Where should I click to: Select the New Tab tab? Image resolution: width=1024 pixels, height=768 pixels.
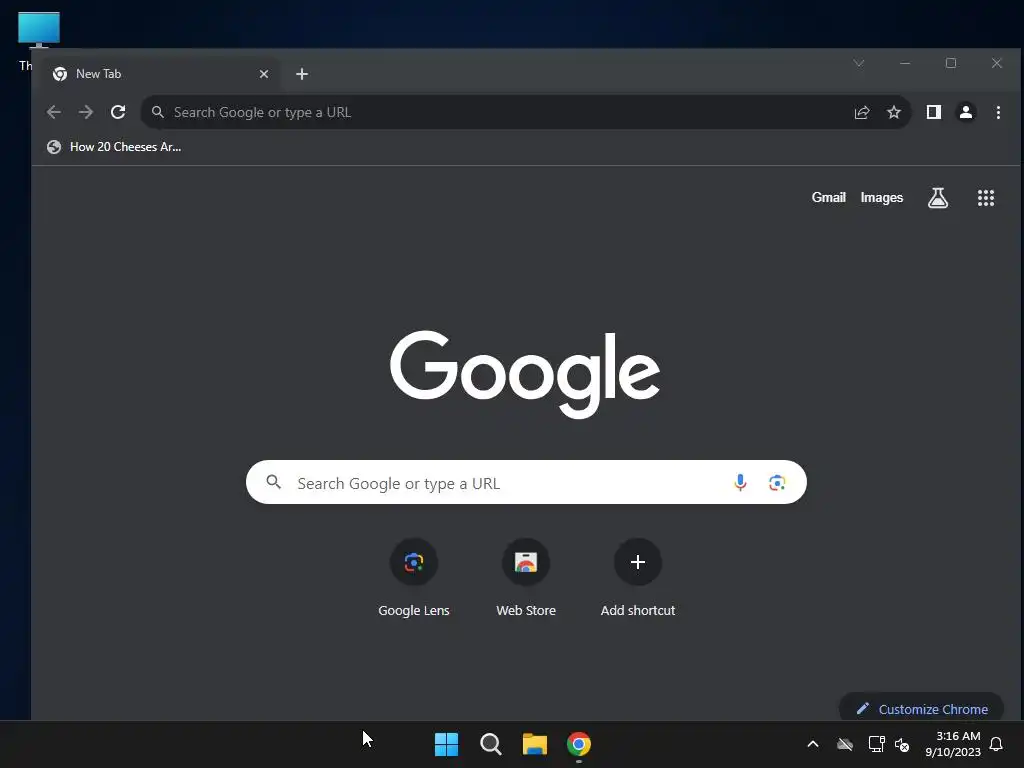[x=160, y=74]
